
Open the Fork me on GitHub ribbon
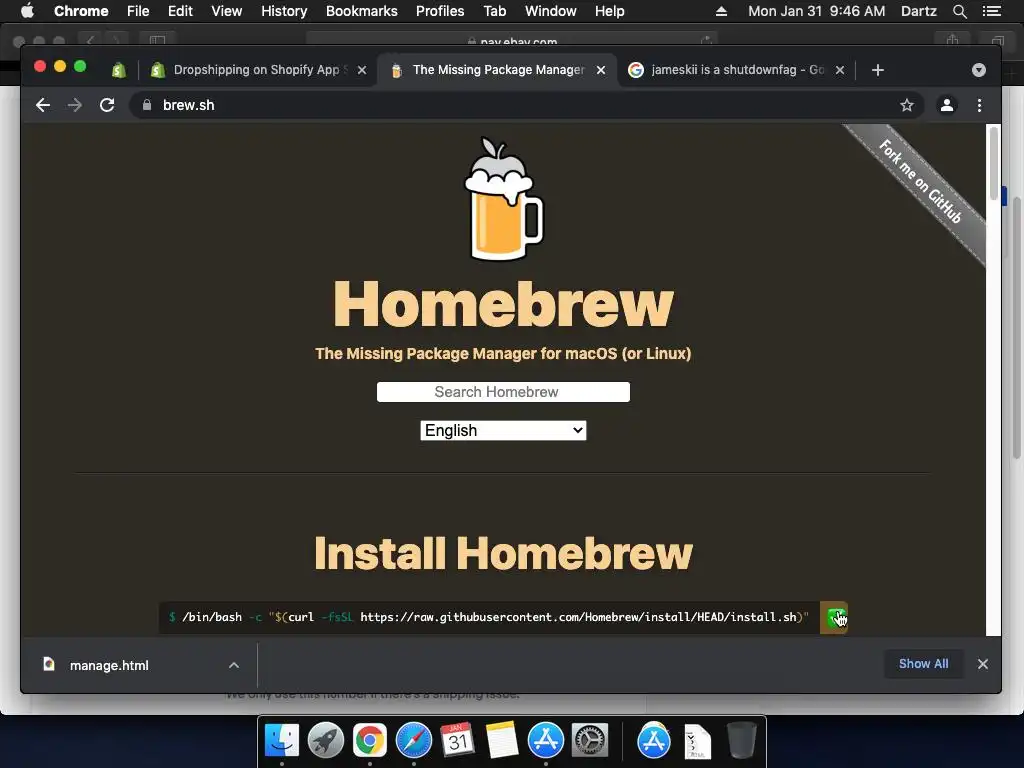click(920, 182)
